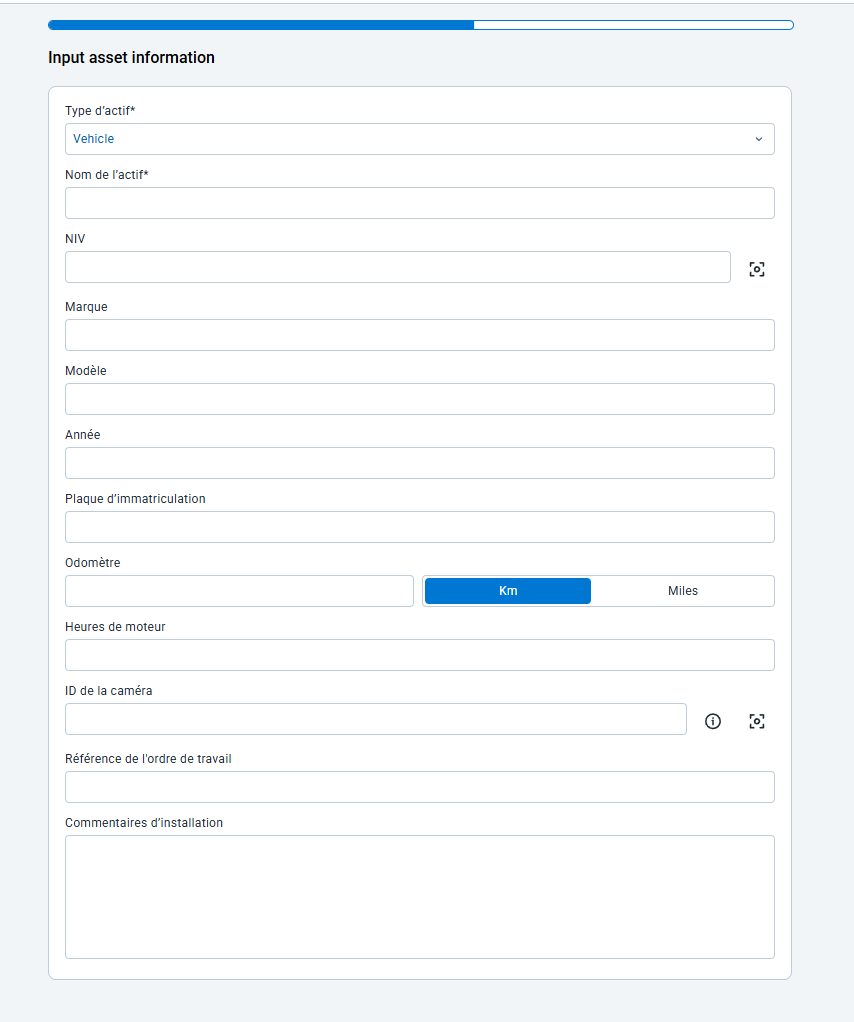
Task: Focus the NIV text field
Action: [x=397, y=267]
